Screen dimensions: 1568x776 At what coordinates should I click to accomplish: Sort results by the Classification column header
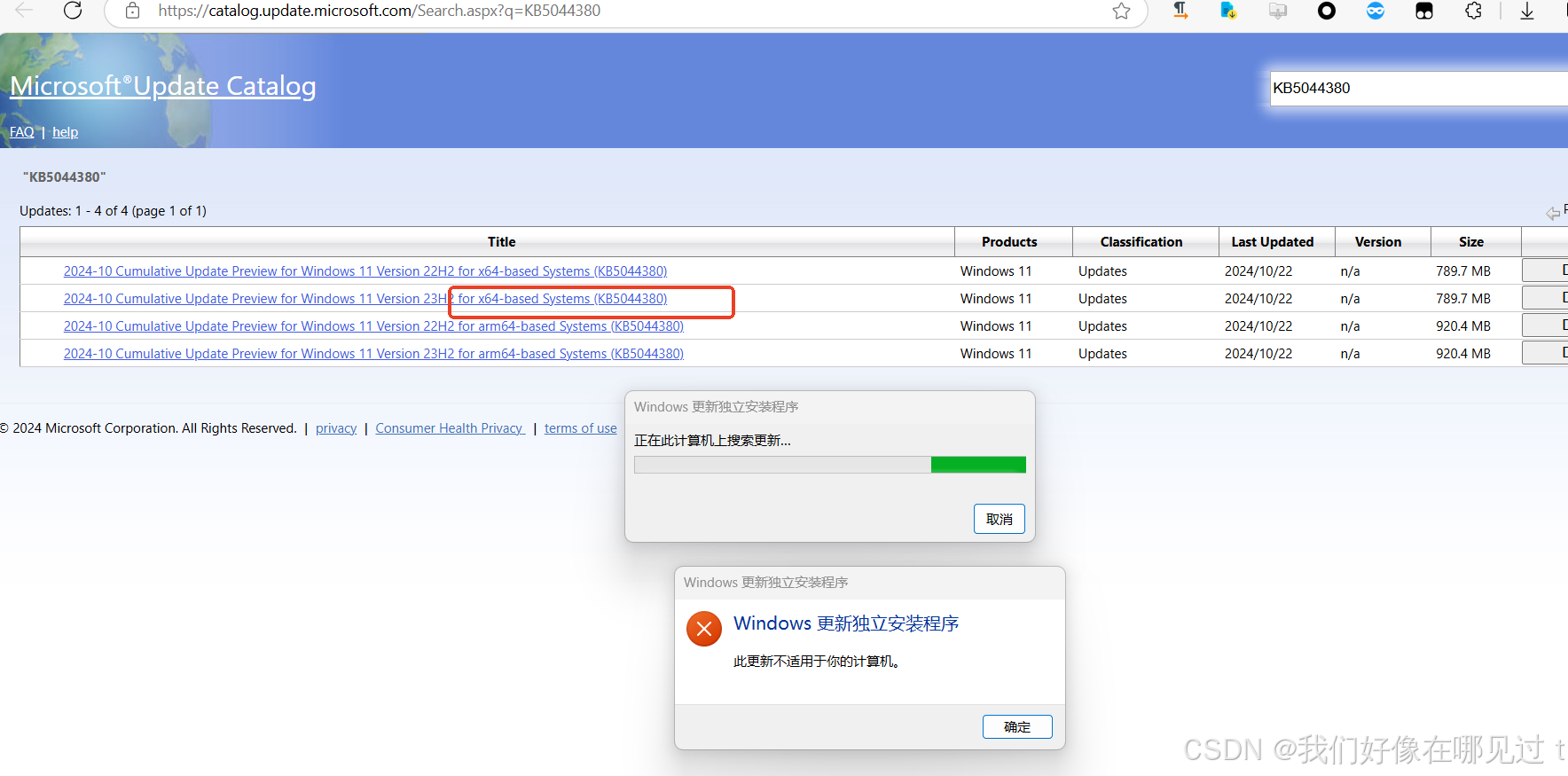(1141, 242)
